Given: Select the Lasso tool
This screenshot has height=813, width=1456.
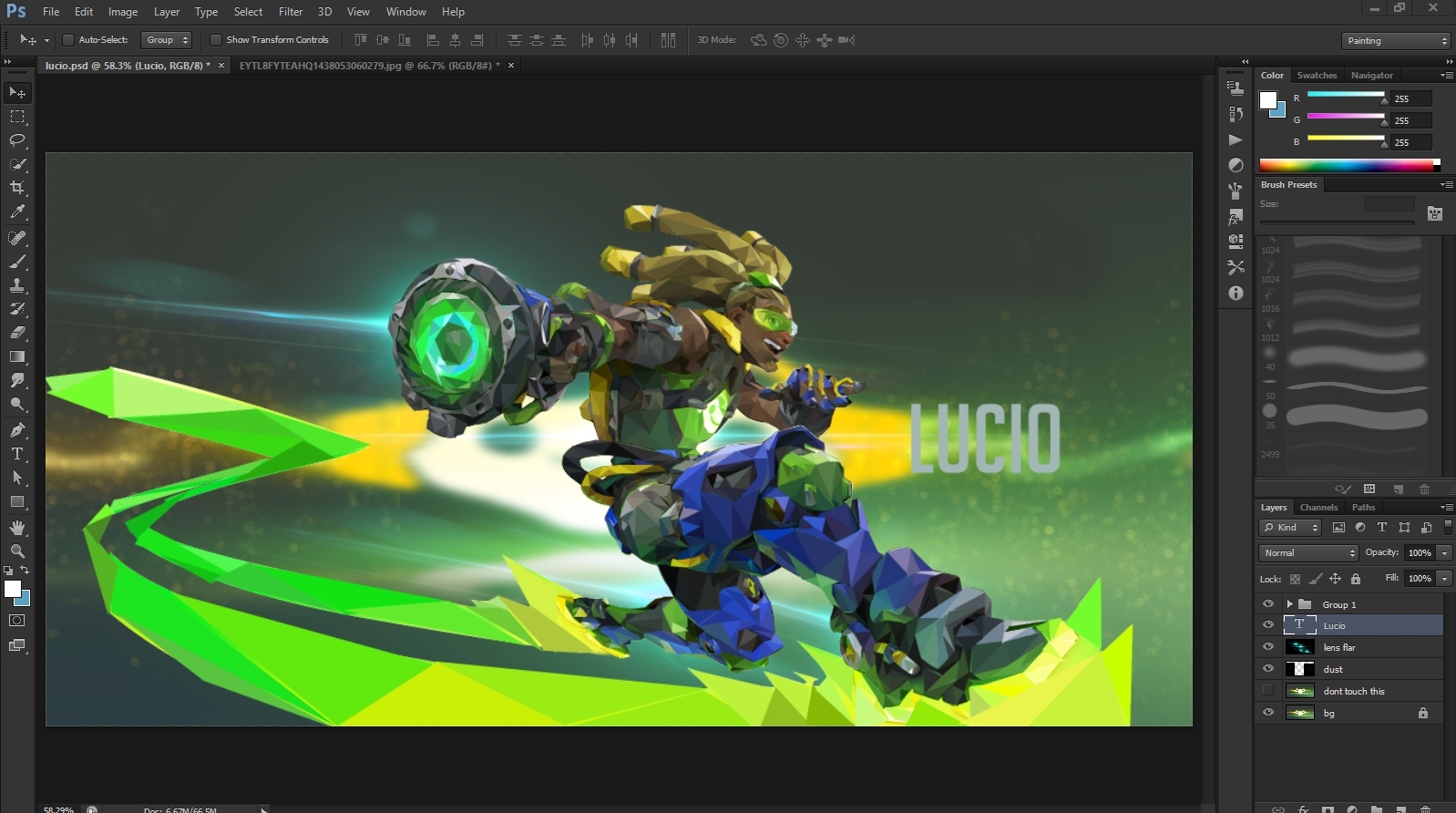Looking at the screenshot, I should tap(17, 140).
